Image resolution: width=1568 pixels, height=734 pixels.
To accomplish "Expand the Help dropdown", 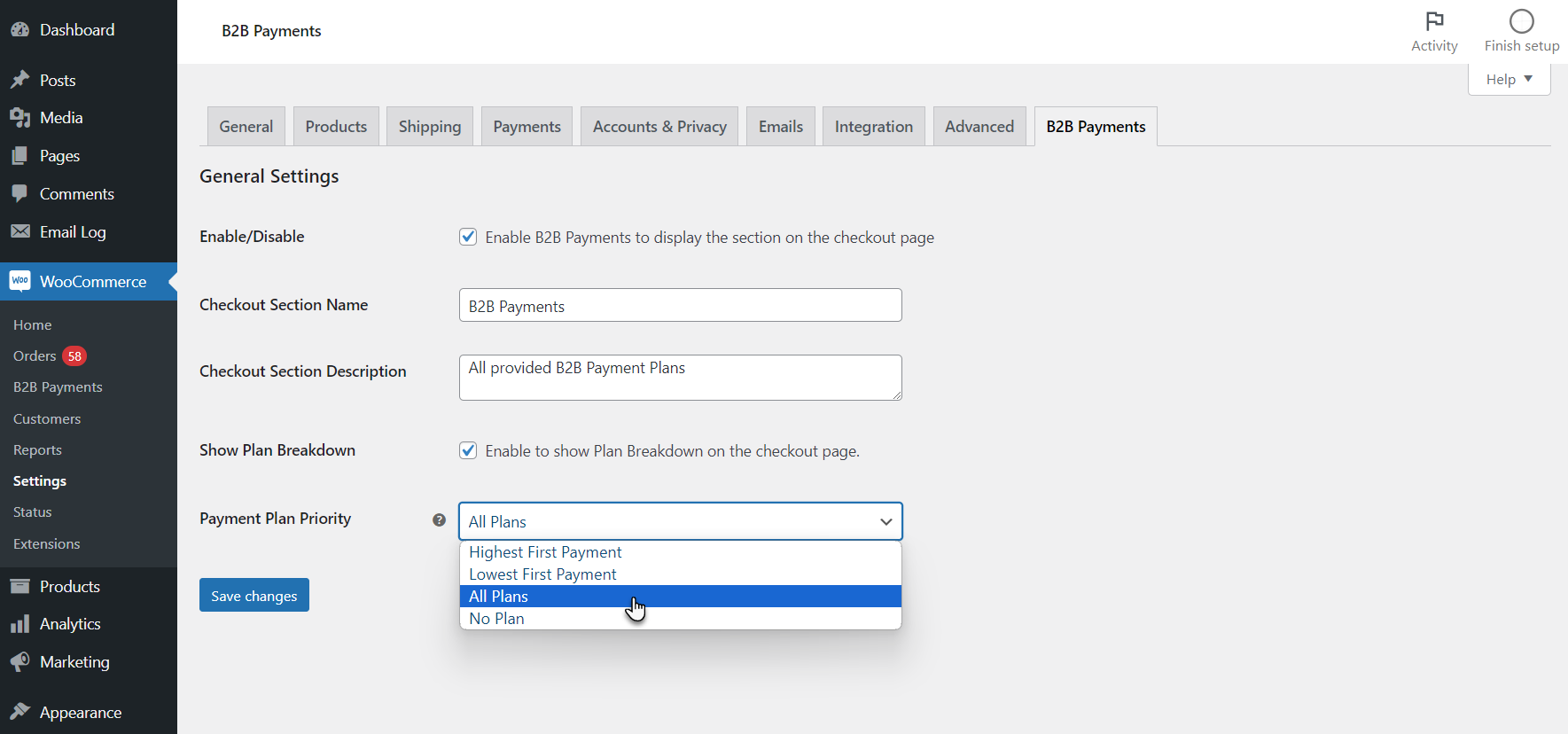I will click(1509, 79).
